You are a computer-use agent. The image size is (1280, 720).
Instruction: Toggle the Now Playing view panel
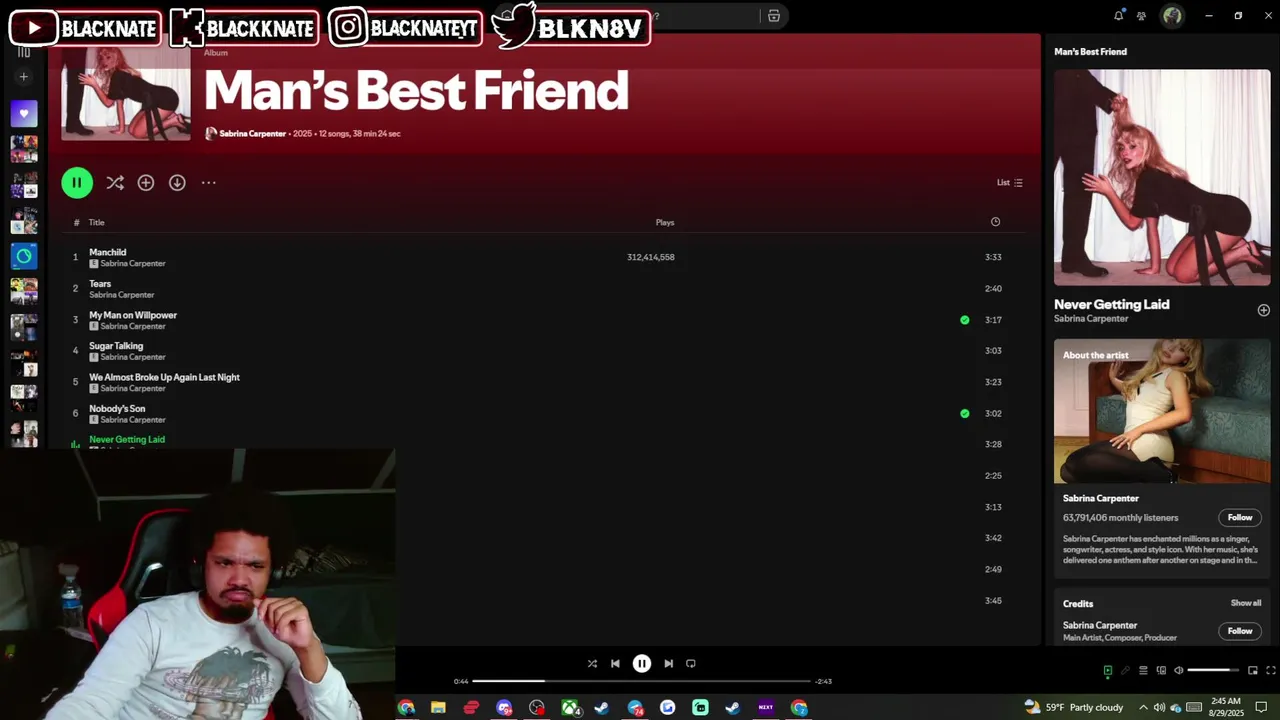(1107, 671)
